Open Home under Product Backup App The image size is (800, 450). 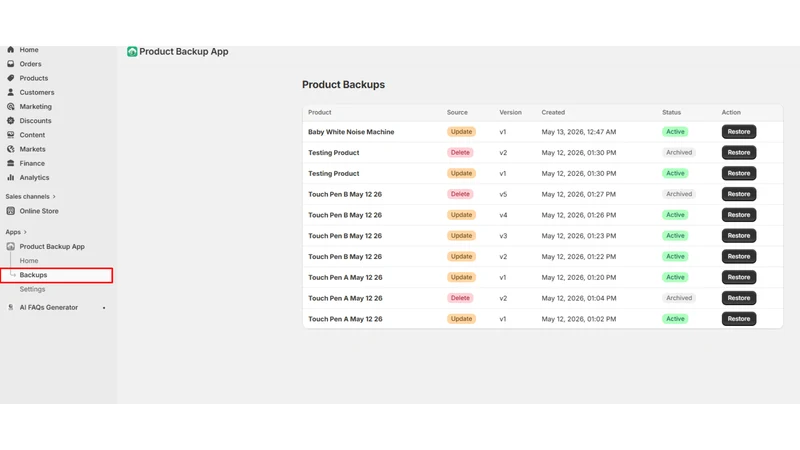29,261
